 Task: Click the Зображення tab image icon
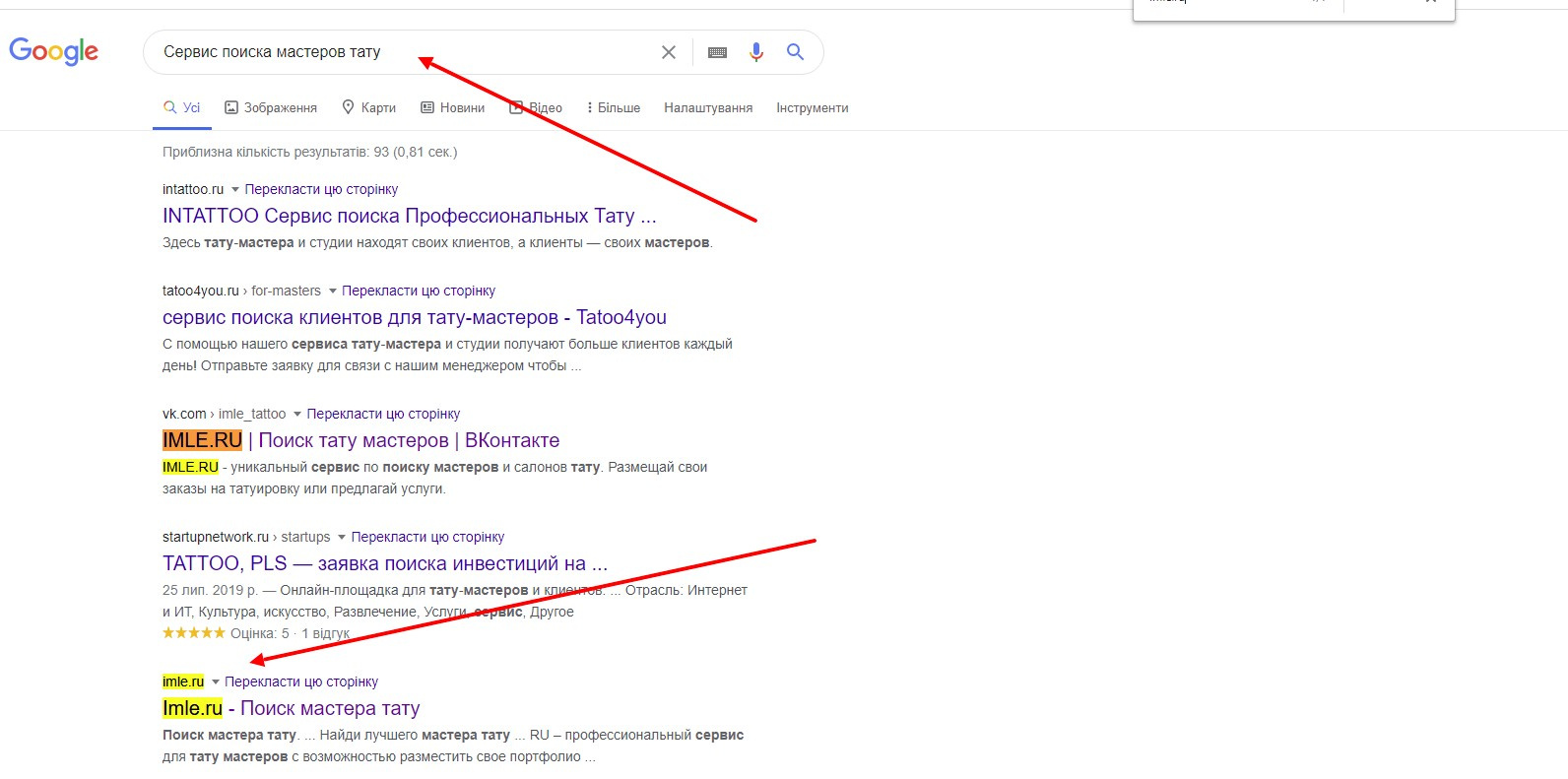coord(231,107)
